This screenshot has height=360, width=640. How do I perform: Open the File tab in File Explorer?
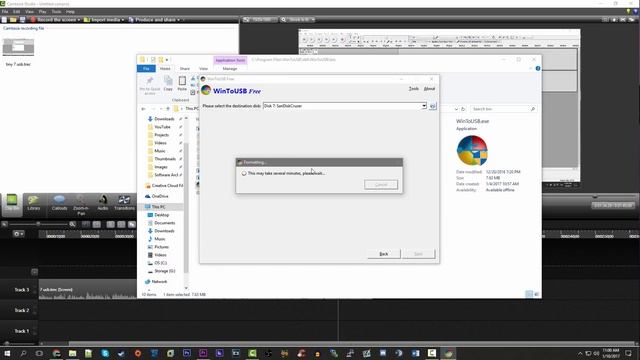[x=146, y=69]
